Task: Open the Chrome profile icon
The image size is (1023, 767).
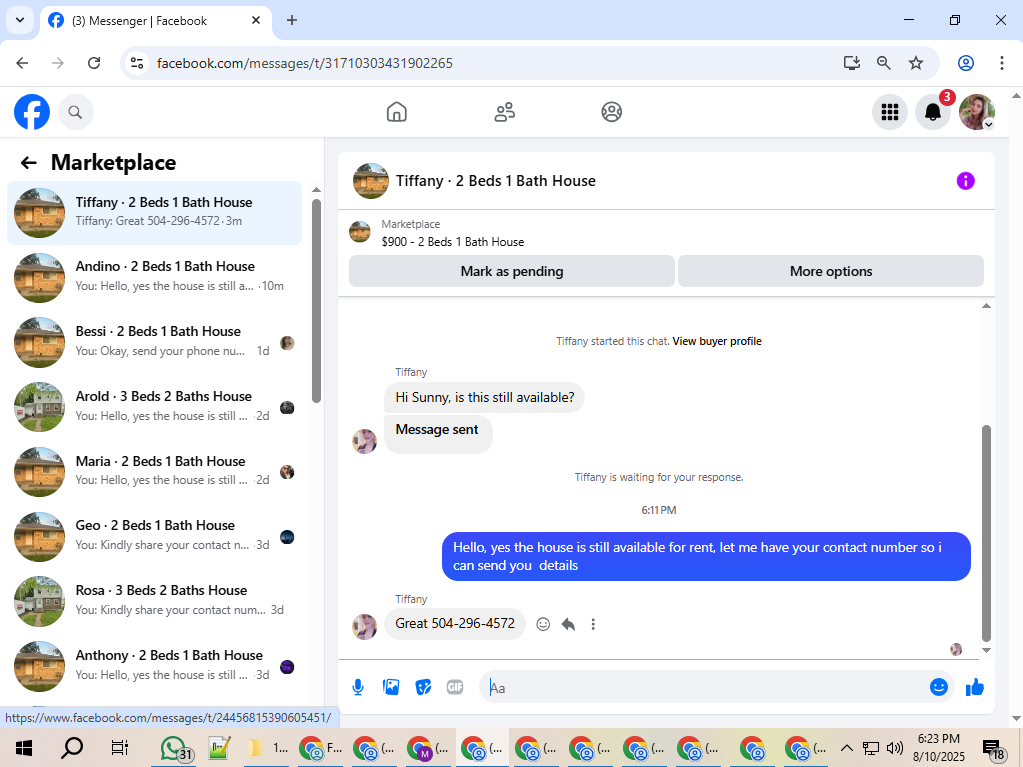Action: click(966, 63)
